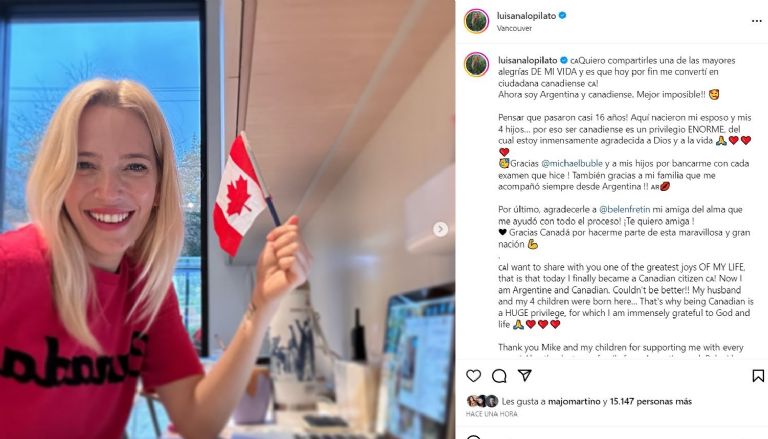The image size is (768, 439).
Task: Like the post with the heart icon
Action: (x=473, y=376)
